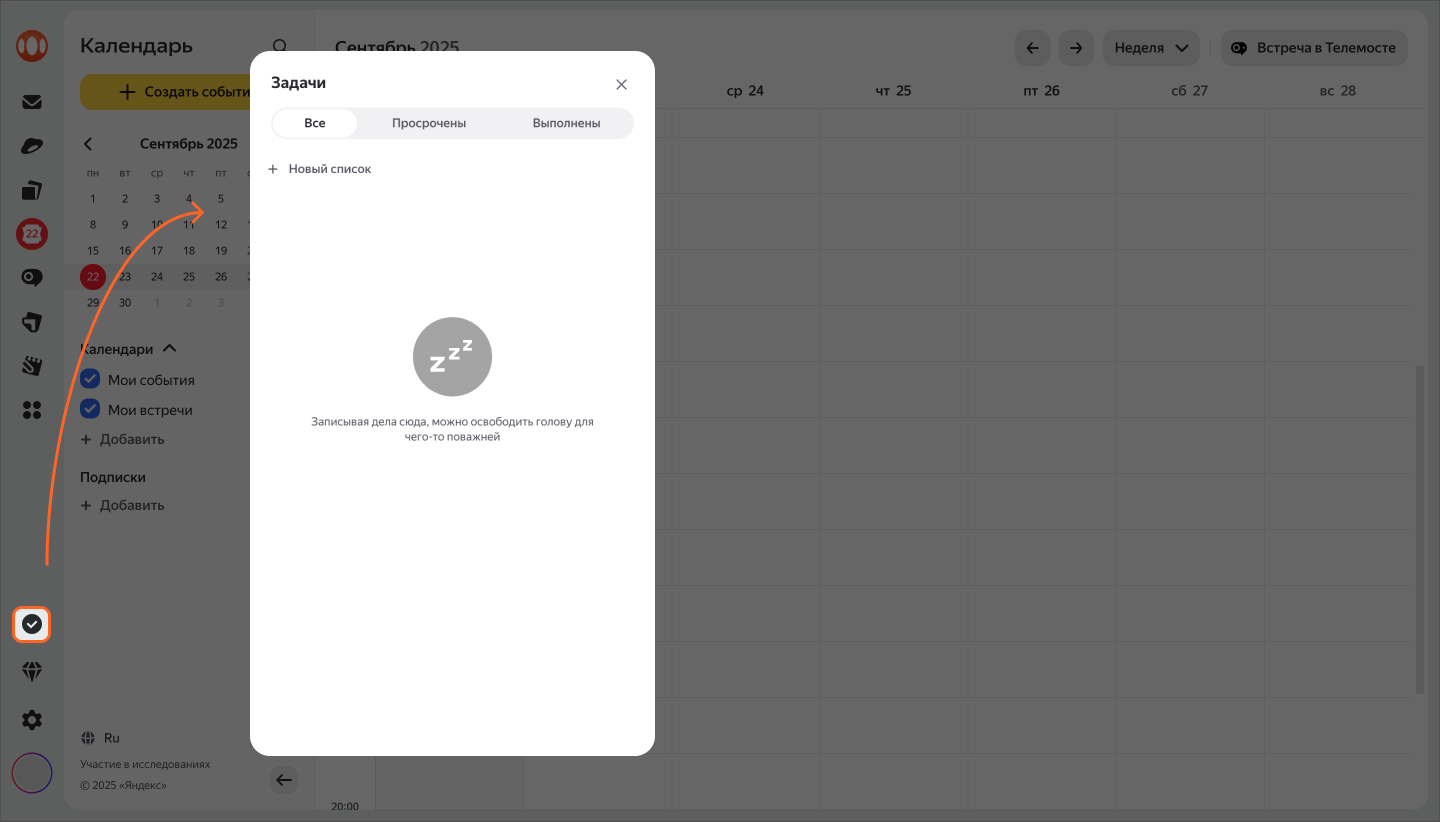1440x822 pixels.
Task: Toggle the Мои встречи calendar checkbox
Action: tap(90, 410)
